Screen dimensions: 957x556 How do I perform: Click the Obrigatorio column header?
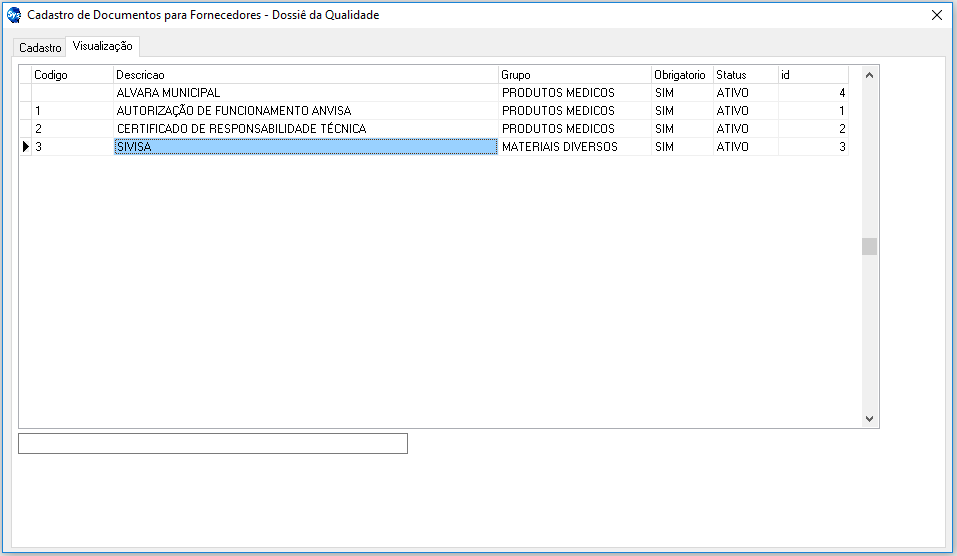click(x=680, y=75)
